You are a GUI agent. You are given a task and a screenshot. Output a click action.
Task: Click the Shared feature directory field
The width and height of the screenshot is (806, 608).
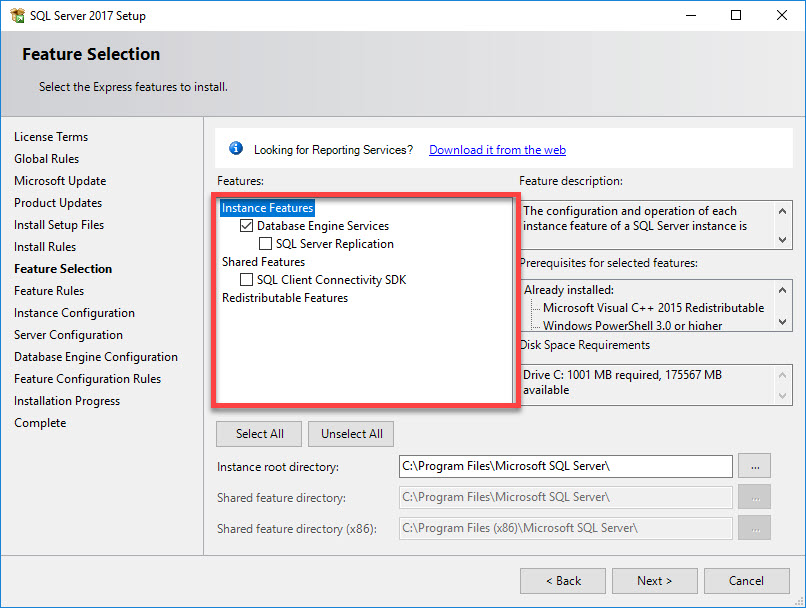pos(565,497)
